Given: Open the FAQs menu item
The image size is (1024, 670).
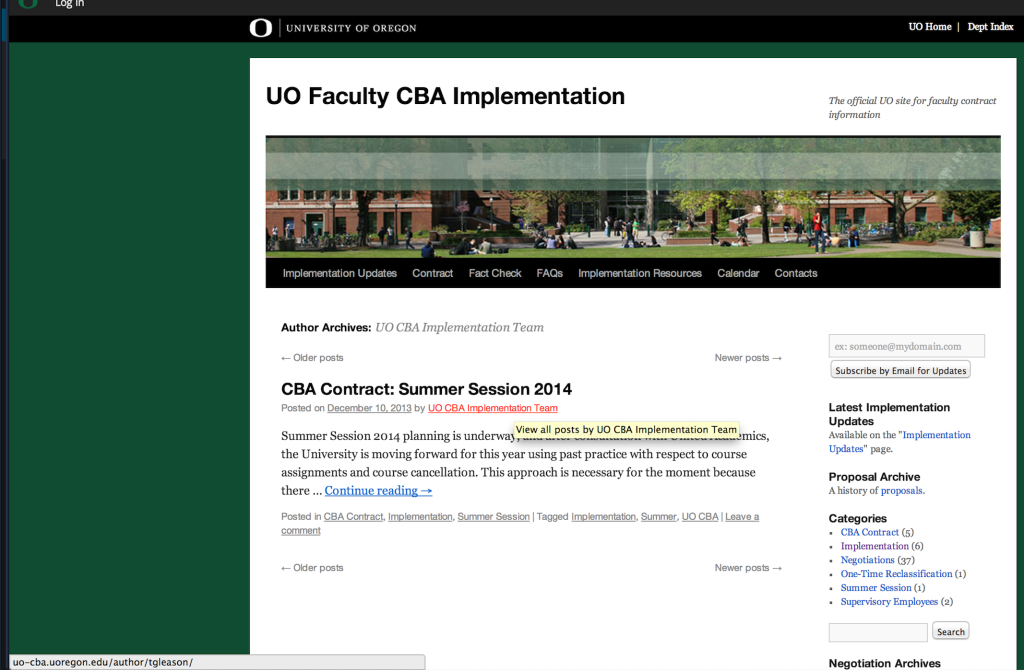Looking at the screenshot, I should pos(549,273).
